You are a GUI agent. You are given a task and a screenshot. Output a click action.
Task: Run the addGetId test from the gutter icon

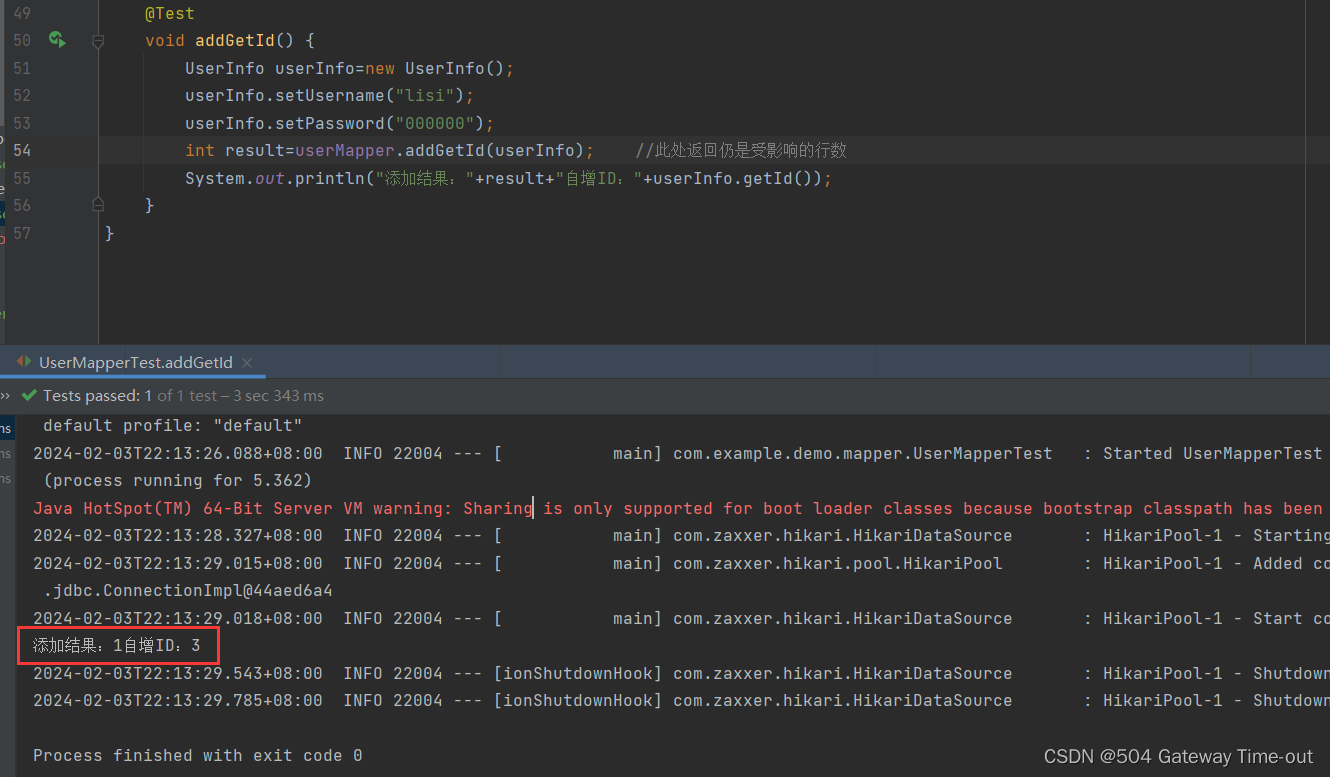click(x=57, y=40)
